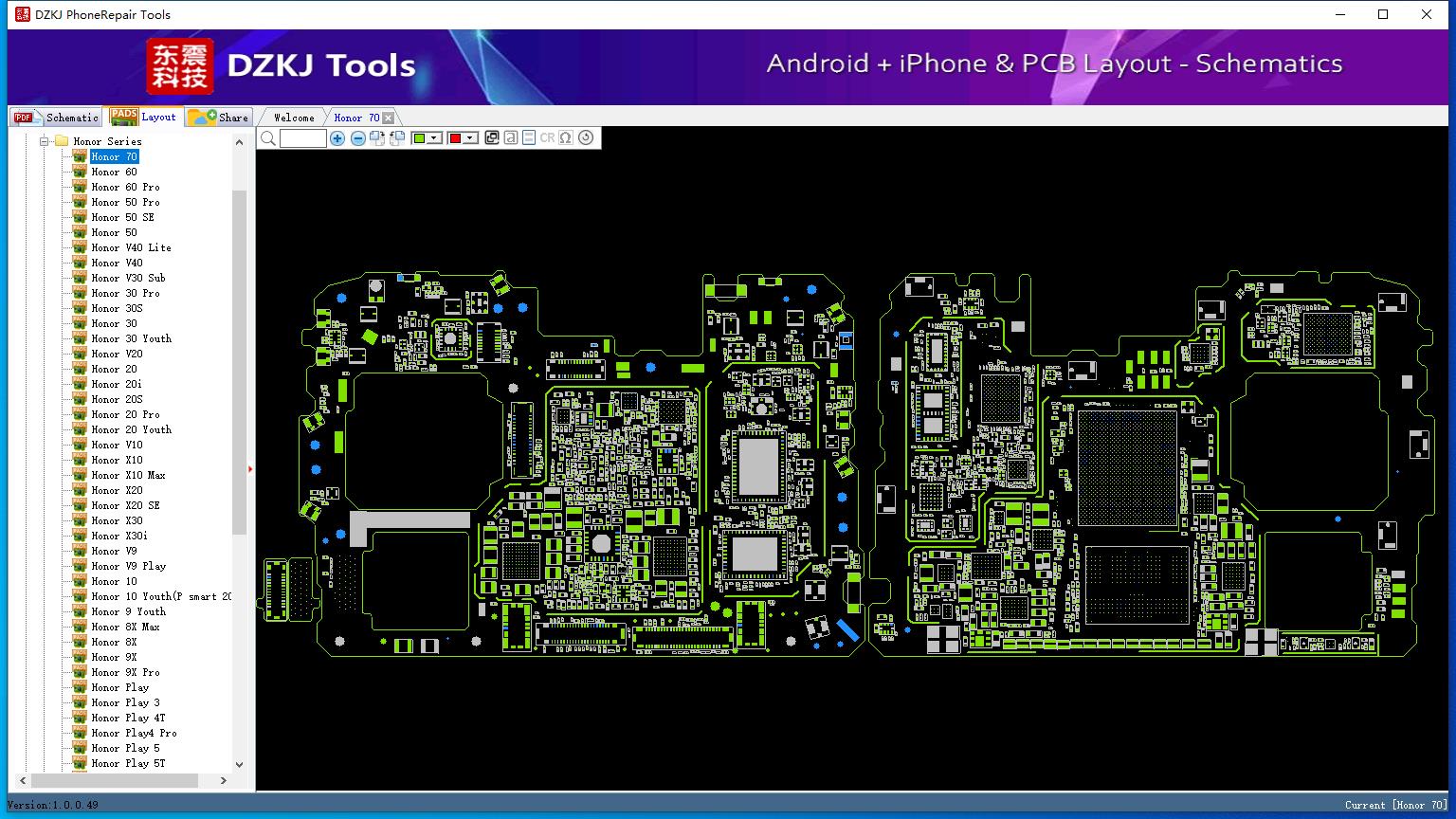Open Honor V40 Lite from the list
Screen dimensions: 1456x819
[131, 247]
